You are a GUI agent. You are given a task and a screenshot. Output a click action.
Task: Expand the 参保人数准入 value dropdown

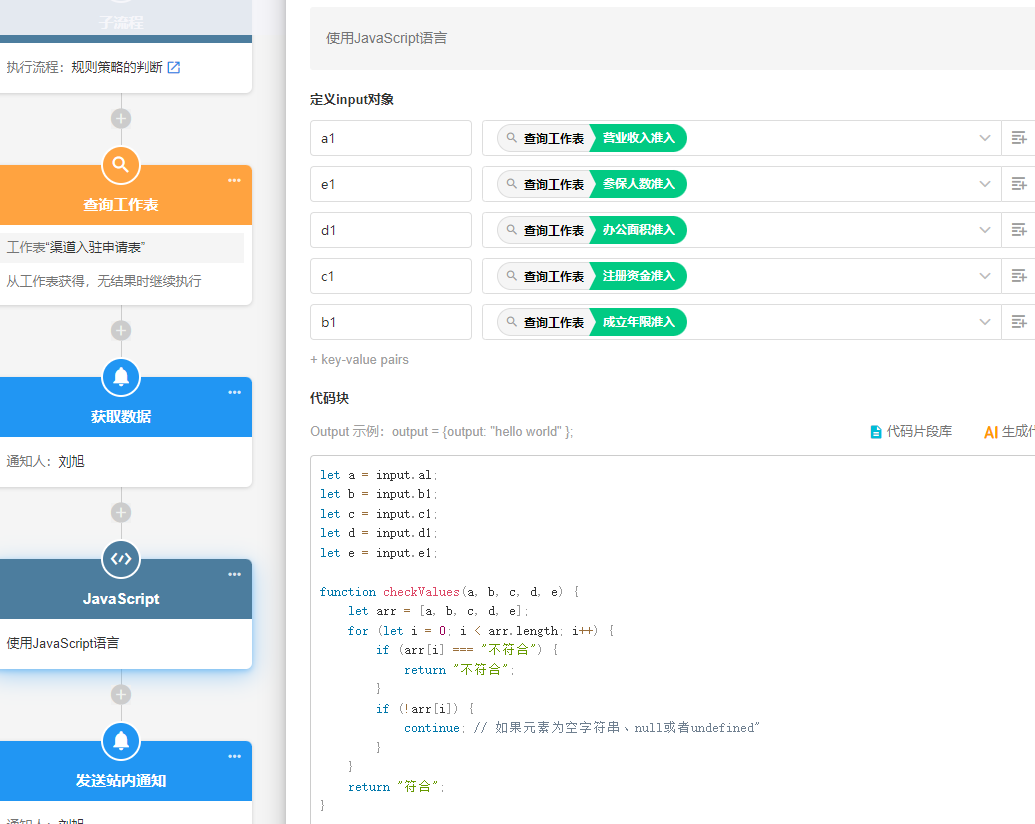(x=984, y=184)
